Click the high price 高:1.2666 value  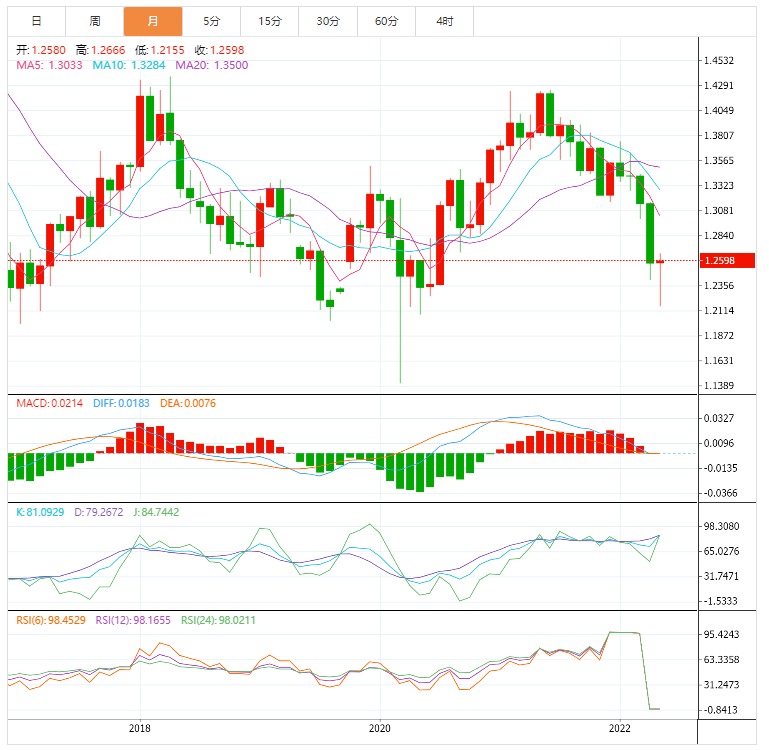click(101, 50)
